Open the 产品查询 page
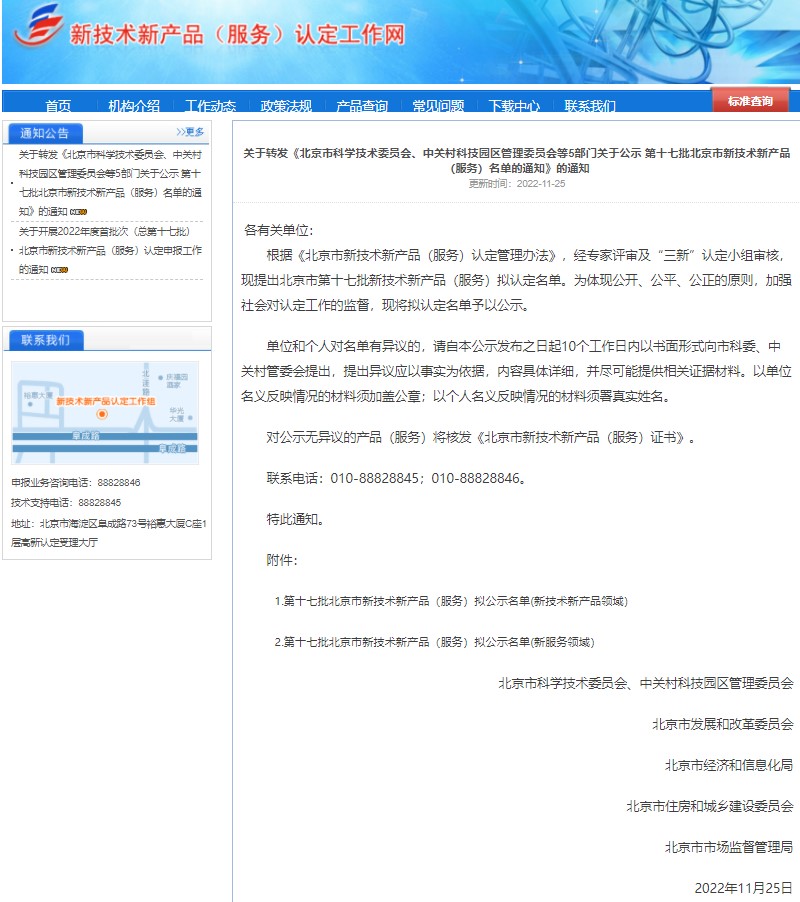 [x=362, y=106]
